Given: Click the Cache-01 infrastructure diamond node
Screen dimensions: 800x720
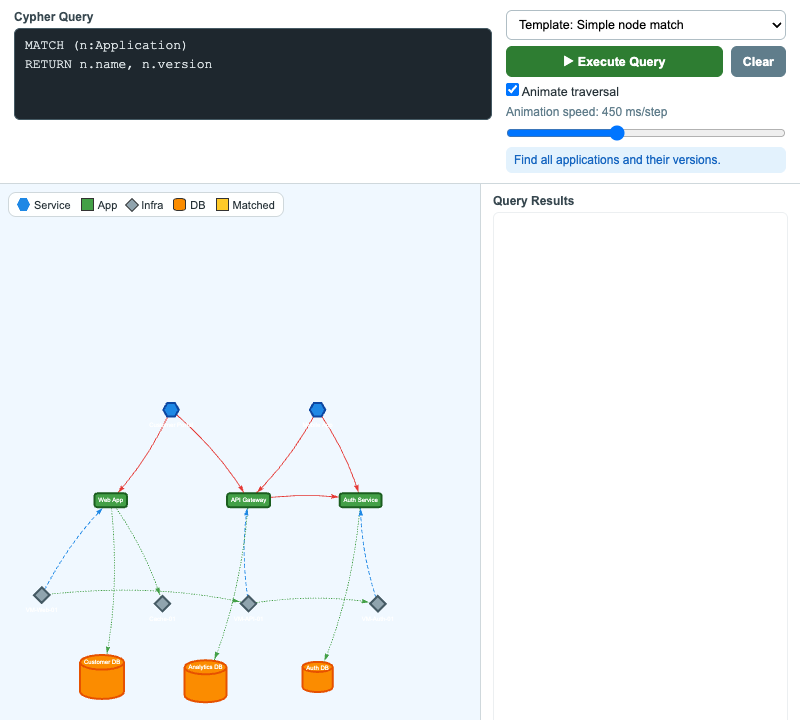Looking at the screenshot, I should click(x=162, y=604).
